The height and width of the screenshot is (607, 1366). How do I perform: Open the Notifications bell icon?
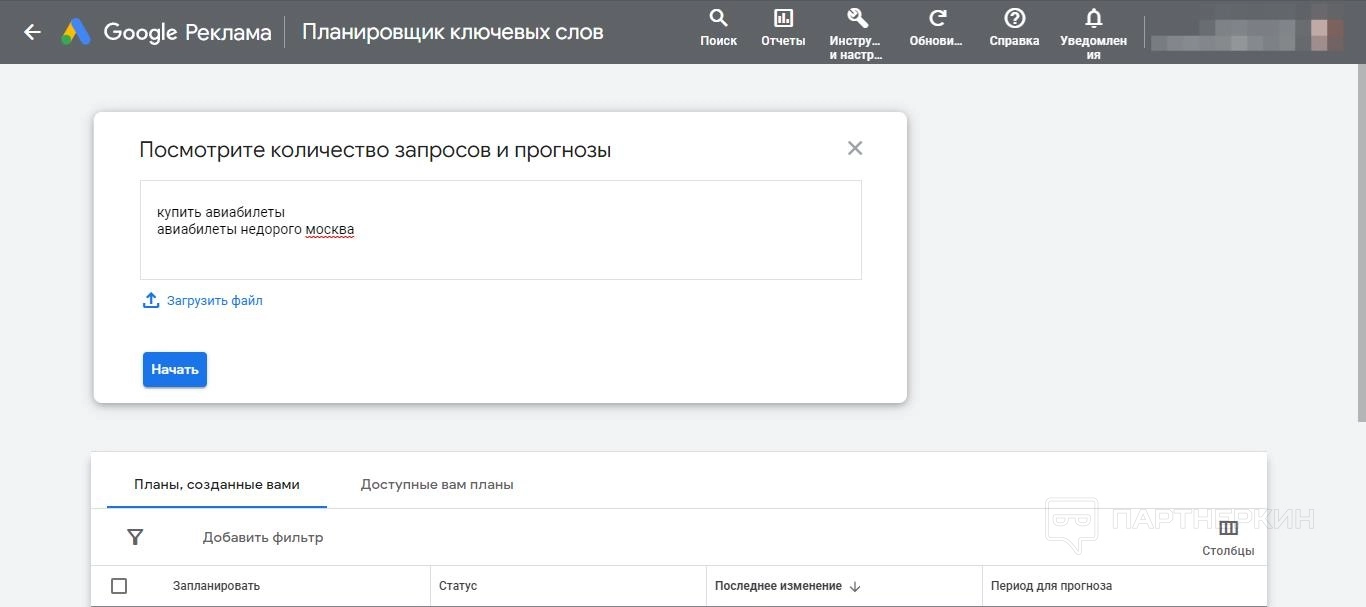point(1094,19)
